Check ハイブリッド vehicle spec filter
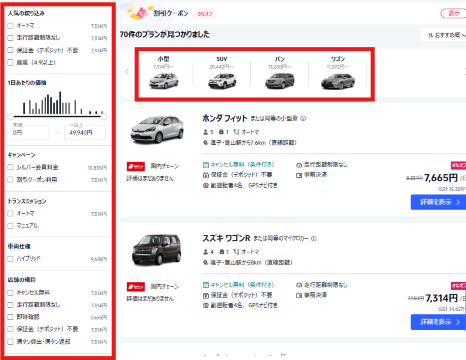Screen dimensions: 466x360 pyautogui.click(x=10, y=259)
